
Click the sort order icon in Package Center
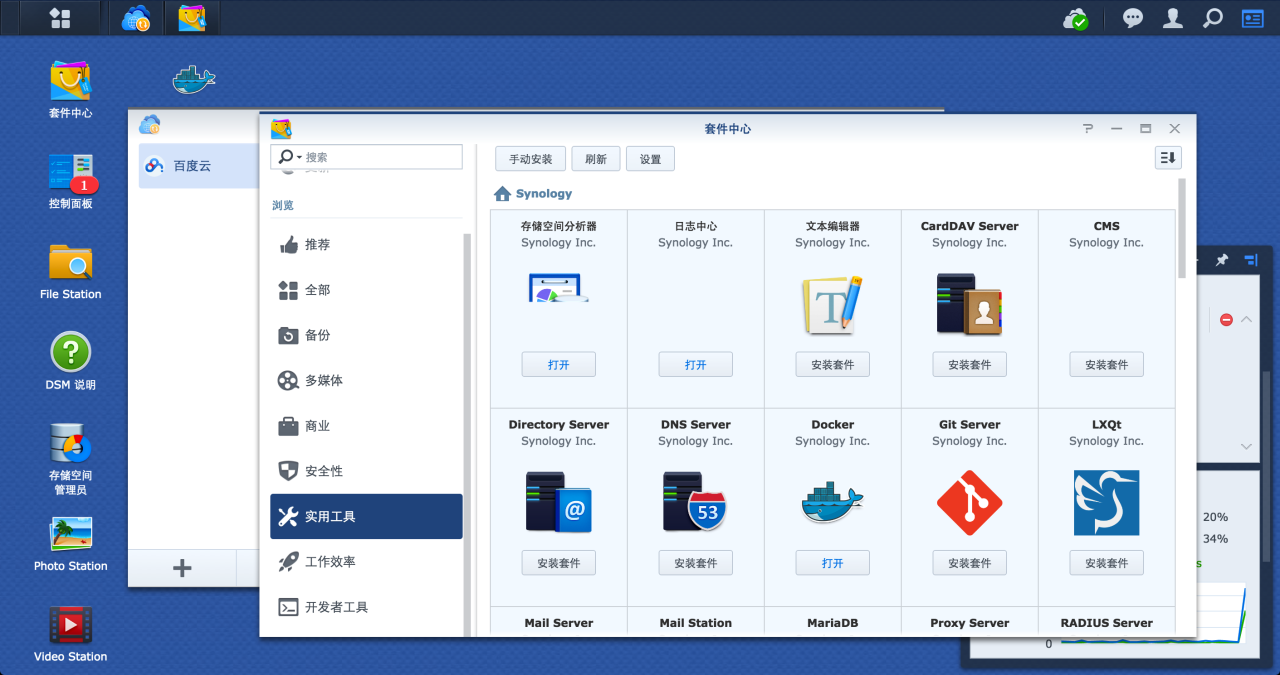pos(1167,157)
